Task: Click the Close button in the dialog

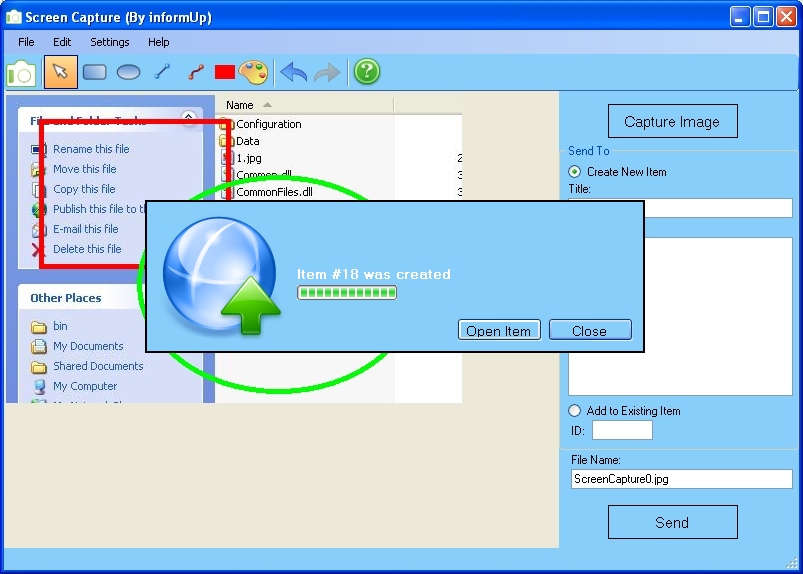Action: (590, 330)
